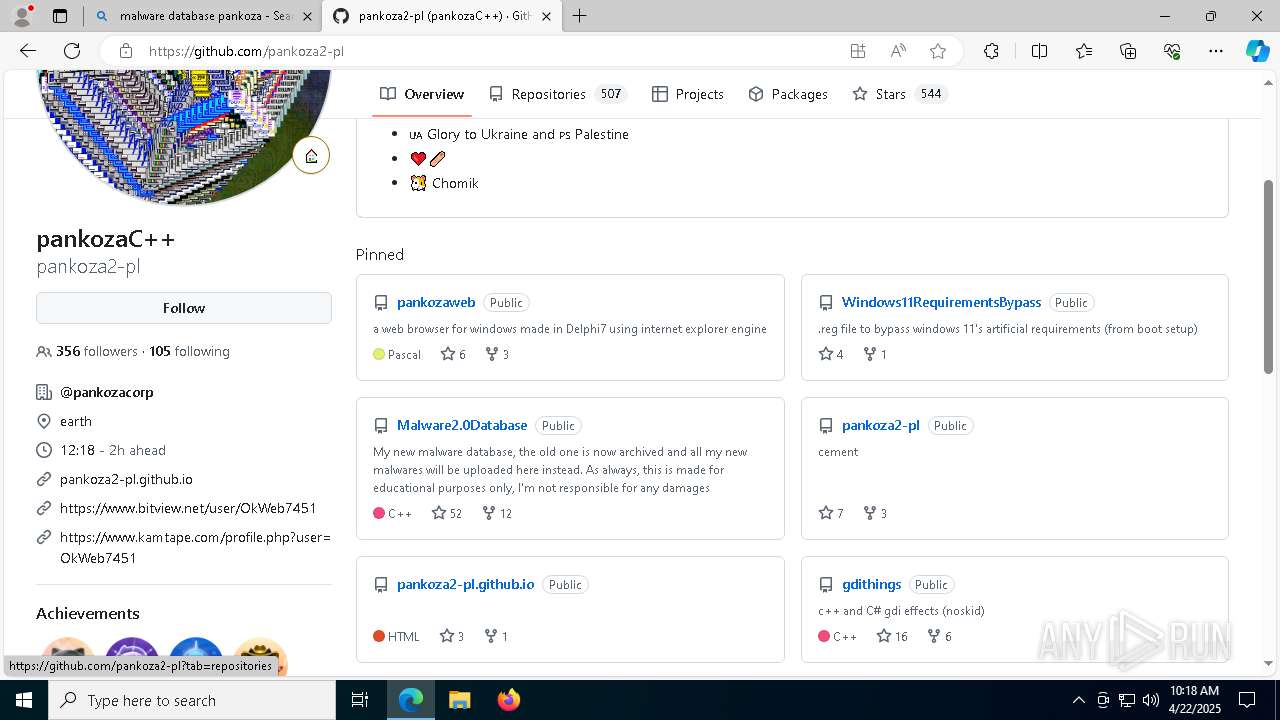The height and width of the screenshot is (720, 1280).
Task: Add page to favorites star
Action: (937, 51)
